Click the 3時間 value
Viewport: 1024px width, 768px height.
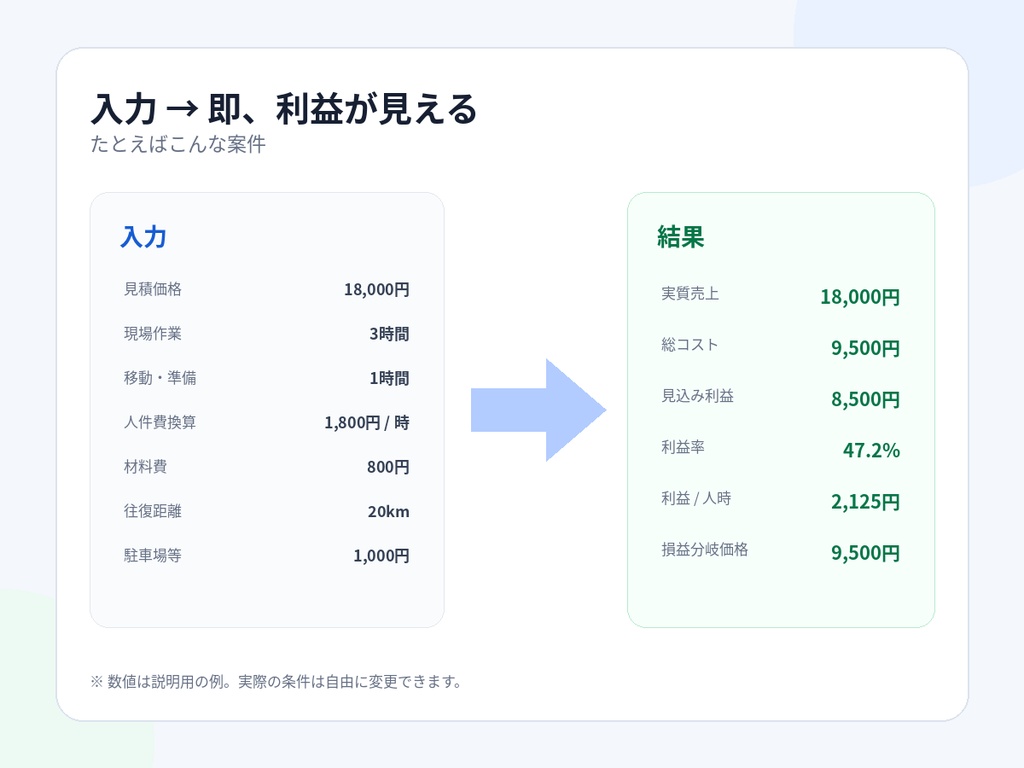[389, 334]
